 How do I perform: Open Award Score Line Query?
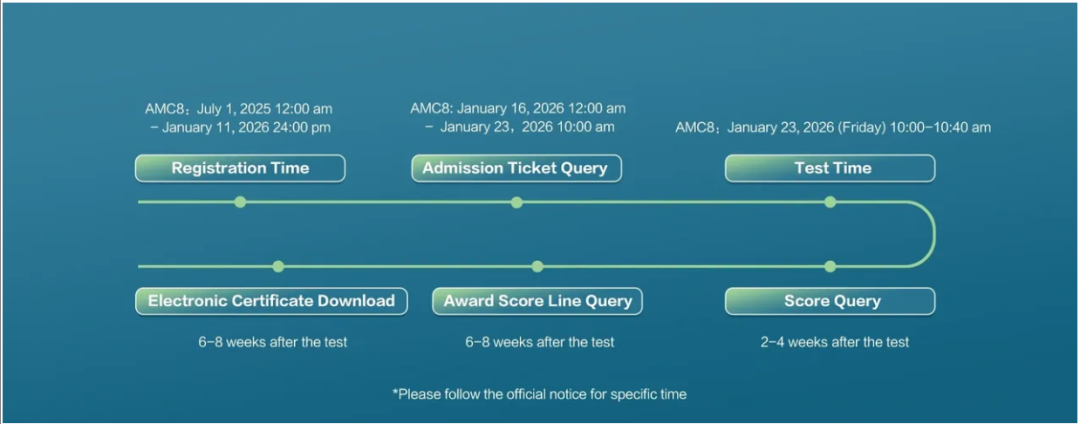click(x=538, y=301)
